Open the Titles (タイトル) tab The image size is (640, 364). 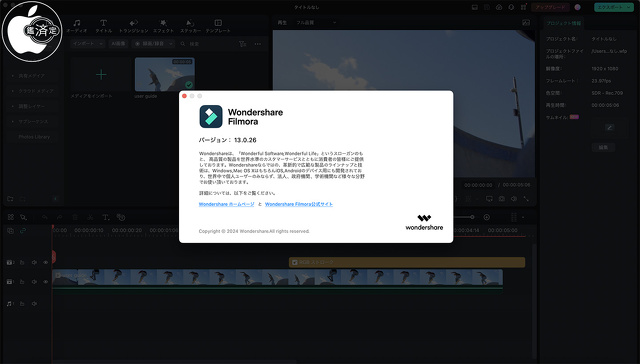tap(104, 26)
